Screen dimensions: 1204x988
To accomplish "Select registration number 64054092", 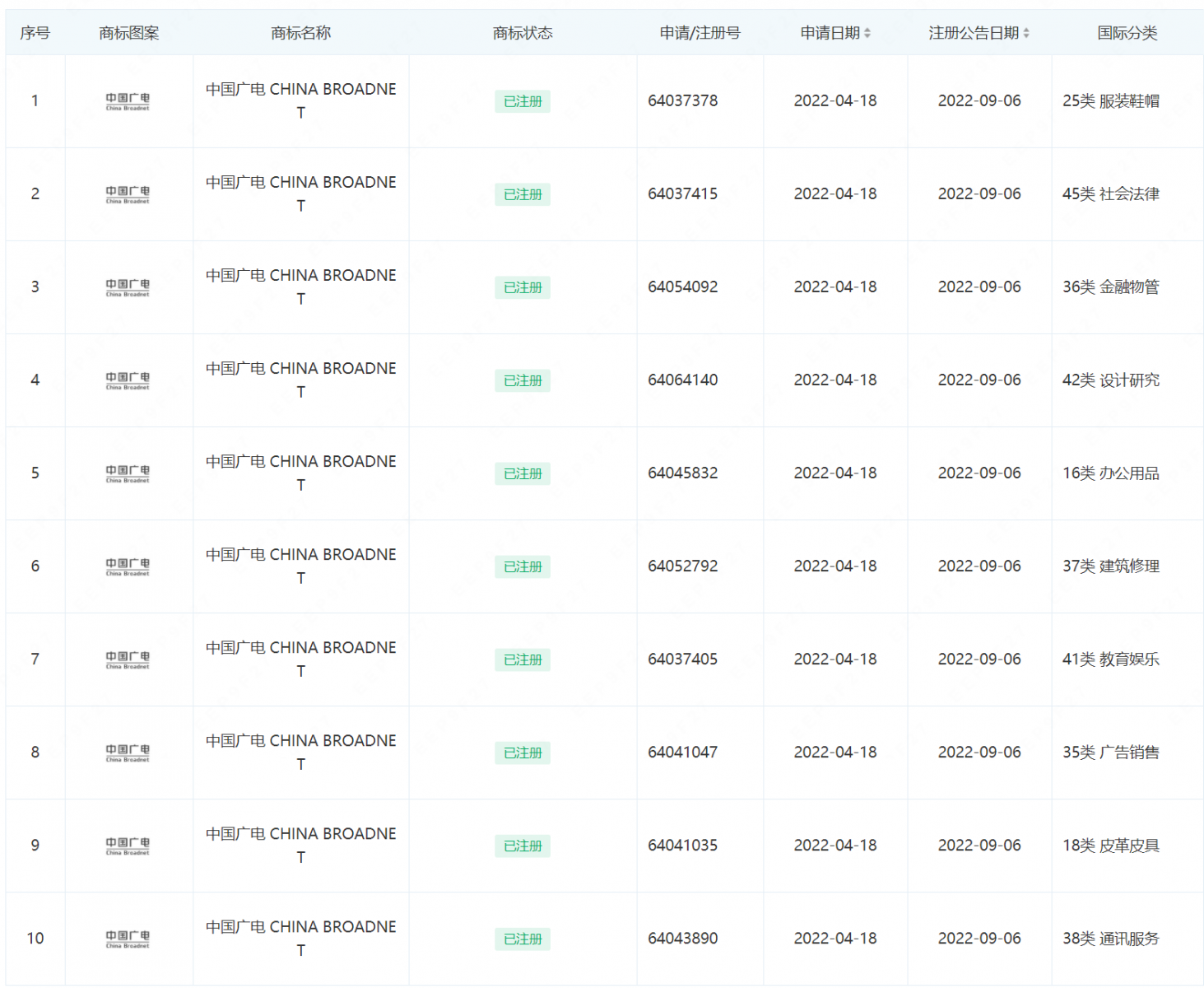I will click(x=682, y=287).
